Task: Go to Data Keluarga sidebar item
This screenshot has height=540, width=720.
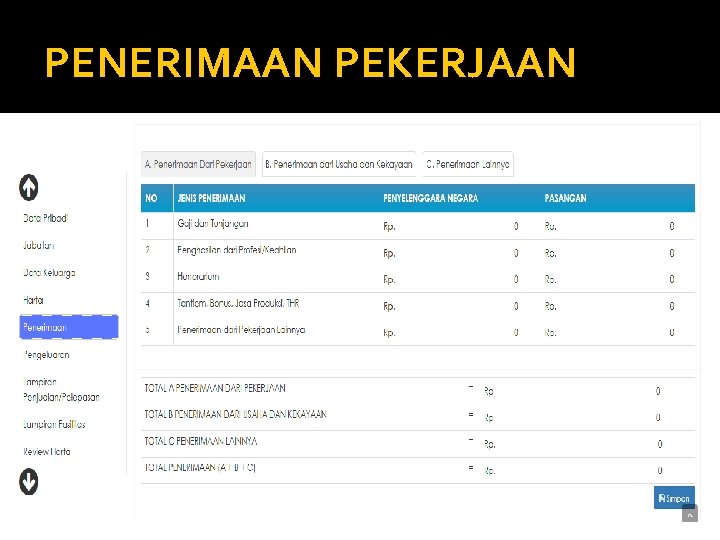Action: tap(49, 273)
